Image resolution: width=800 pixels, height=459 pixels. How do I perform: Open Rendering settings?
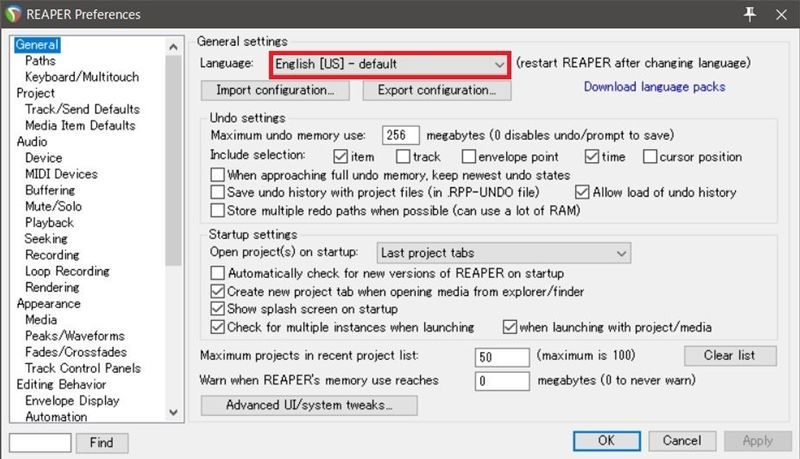[52, 288]
